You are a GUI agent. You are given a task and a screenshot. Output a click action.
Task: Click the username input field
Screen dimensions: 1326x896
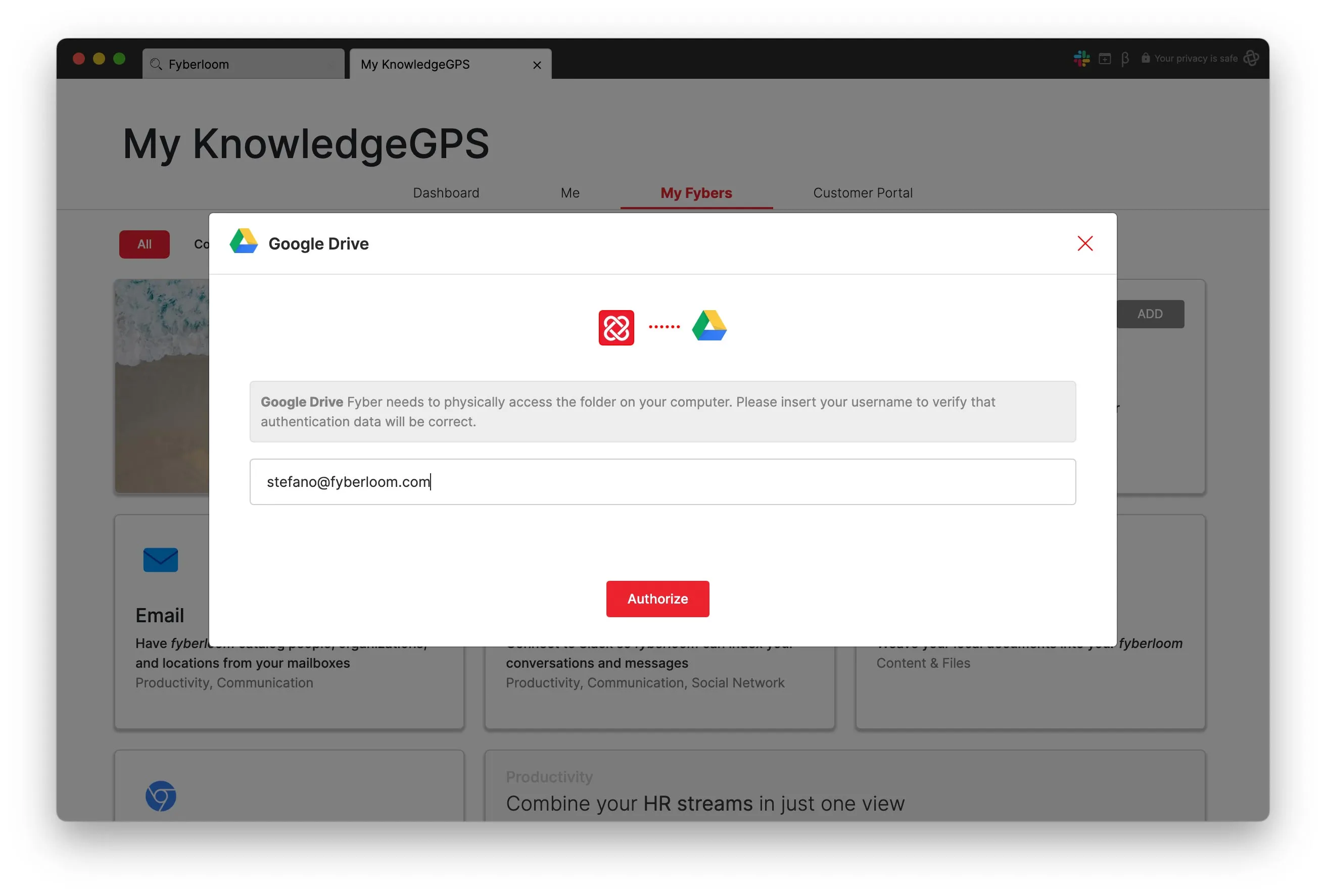pyautogui.click(x=662, y=482)
